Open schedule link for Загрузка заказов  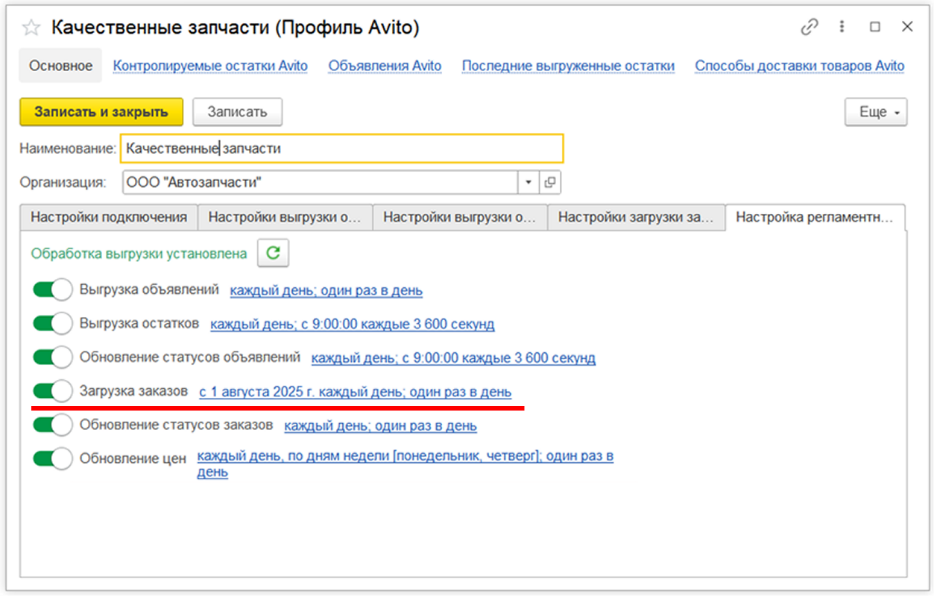[x=355, y=392]
